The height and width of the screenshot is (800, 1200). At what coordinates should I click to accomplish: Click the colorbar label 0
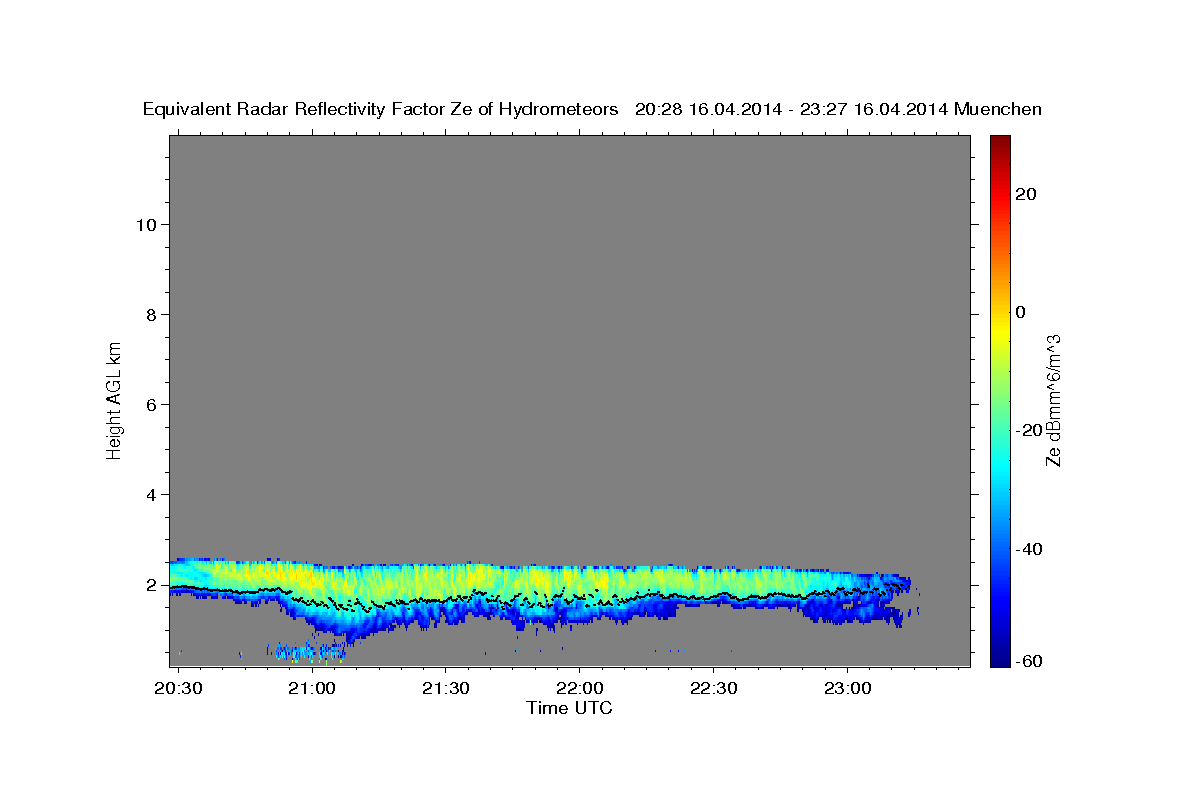1021,312
